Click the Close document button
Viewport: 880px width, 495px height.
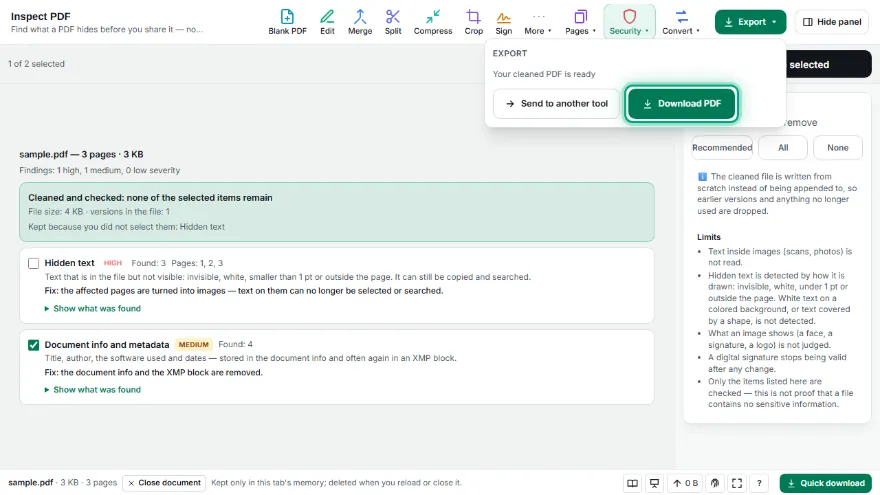tap(164, 483)
